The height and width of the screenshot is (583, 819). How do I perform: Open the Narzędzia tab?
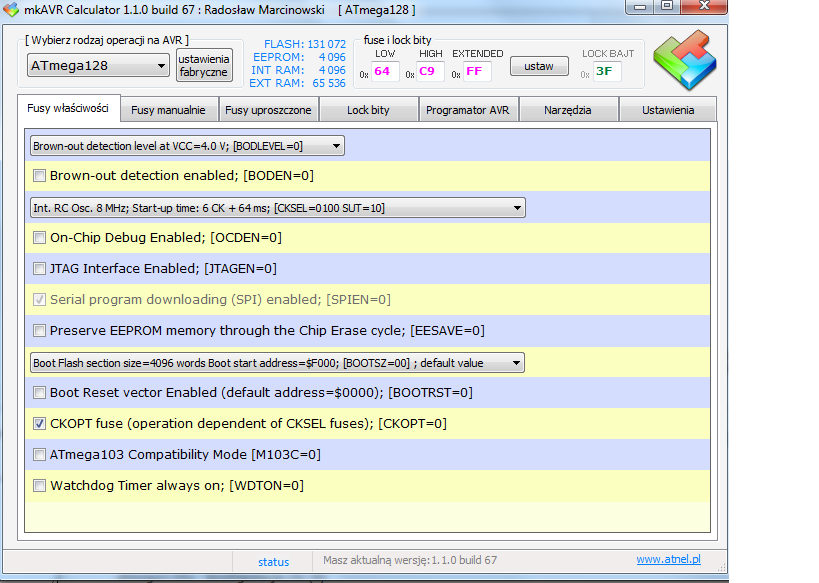click(568, 110)
